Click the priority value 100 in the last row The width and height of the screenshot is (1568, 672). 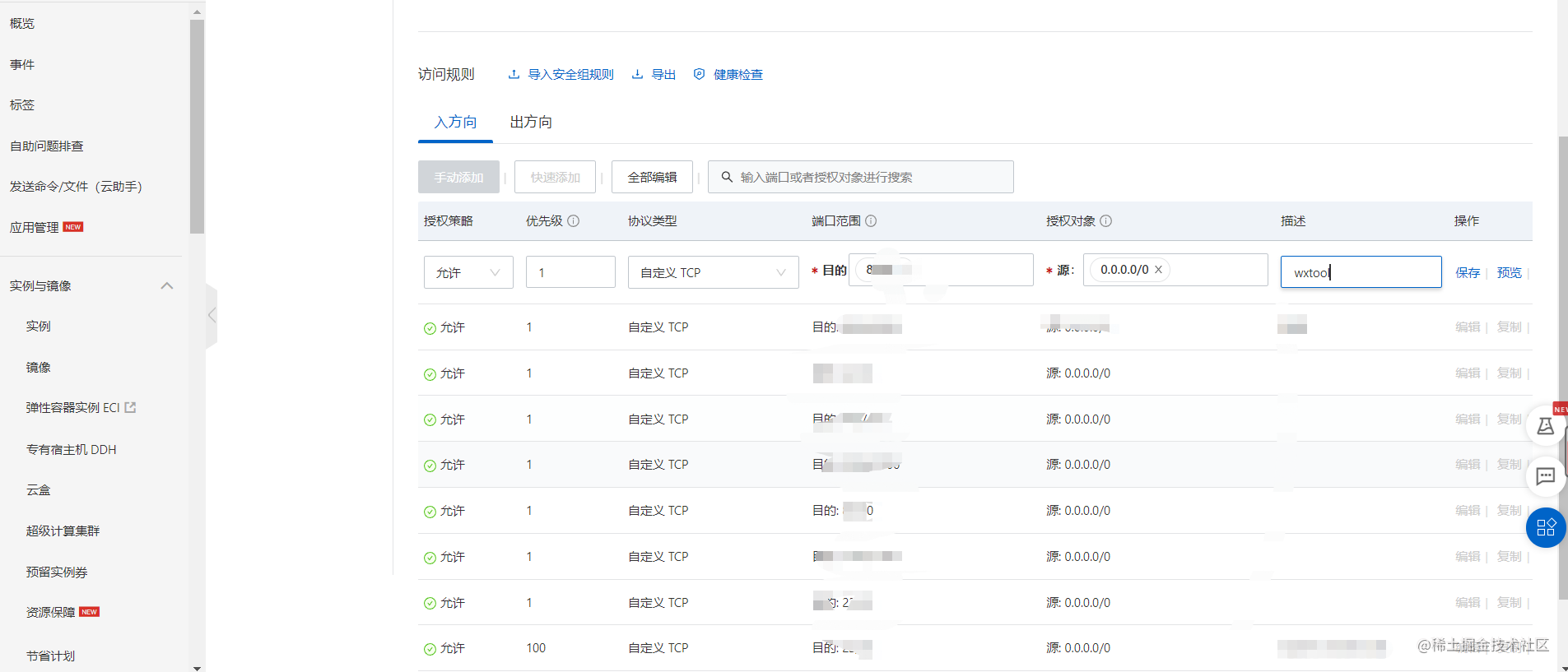point(536,648)
